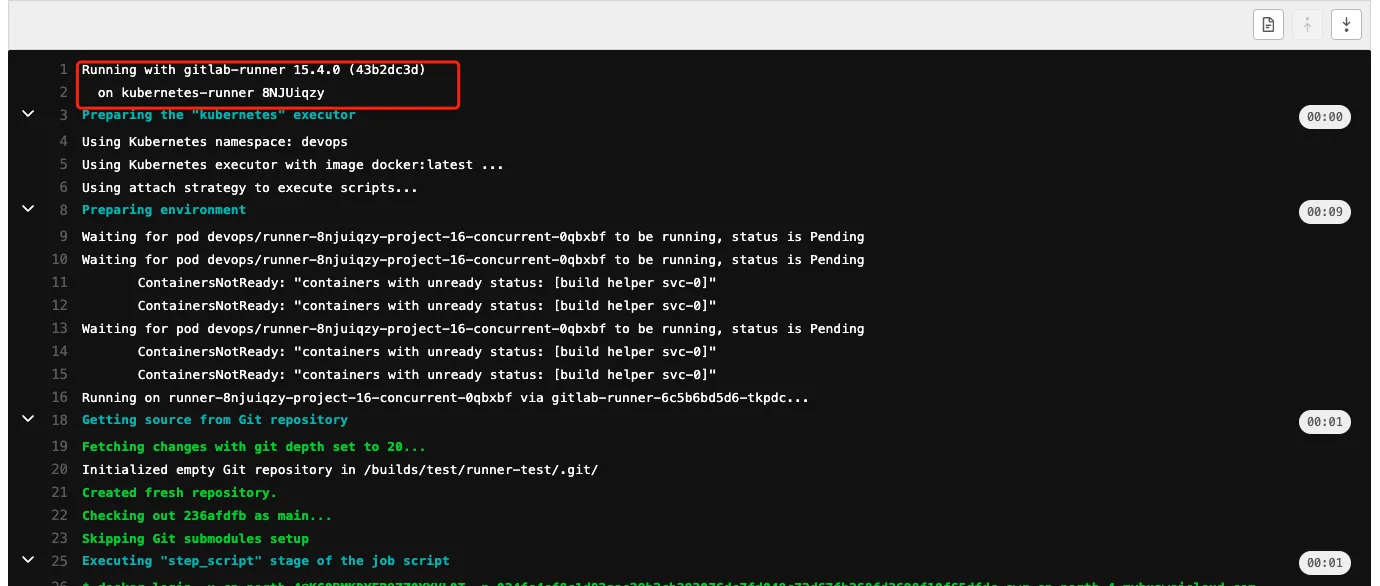Open the complete raw log
This screenshot has width=1380, height=586.
1268,25
